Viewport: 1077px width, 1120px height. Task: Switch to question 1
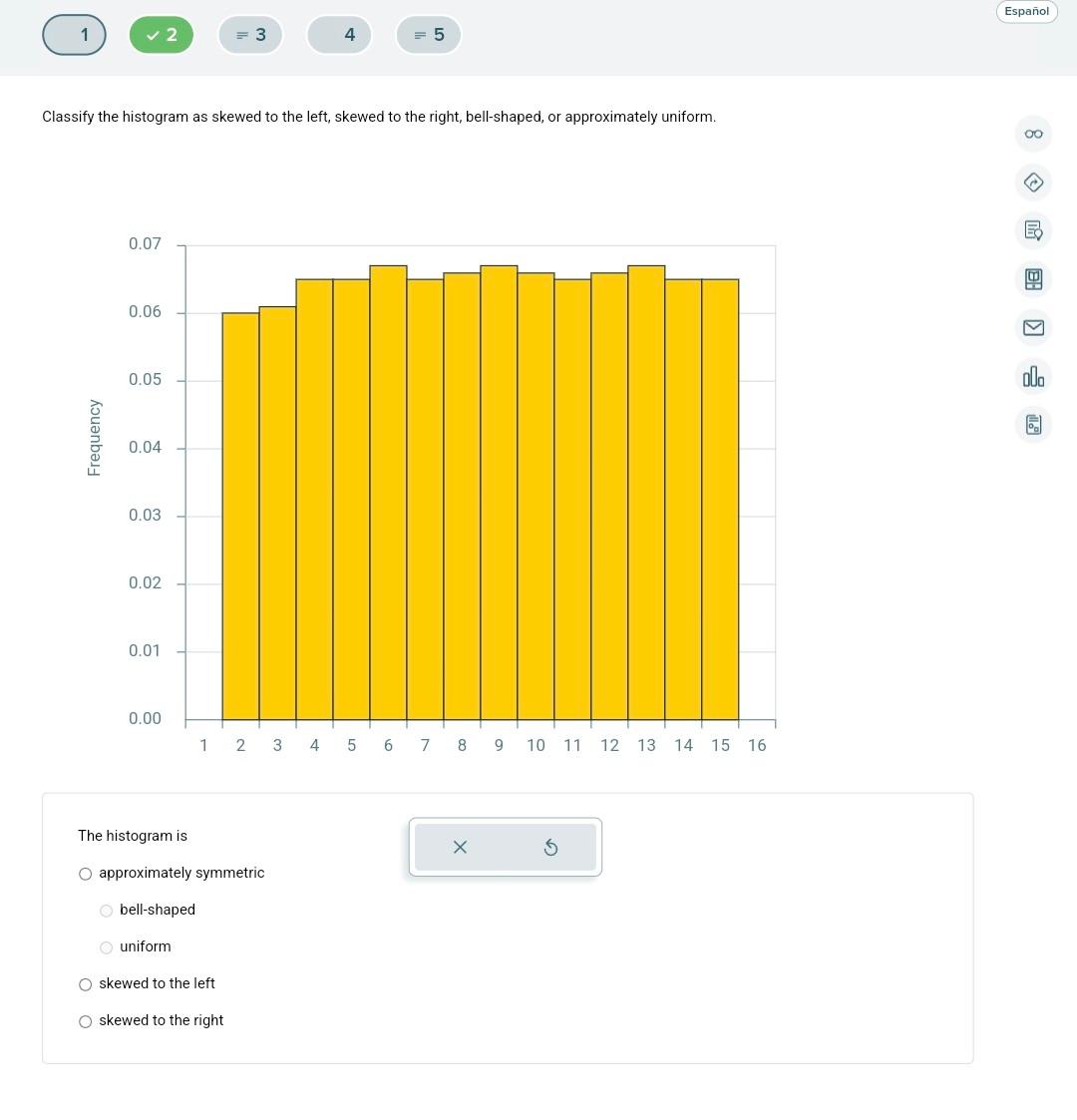(74, 34)
